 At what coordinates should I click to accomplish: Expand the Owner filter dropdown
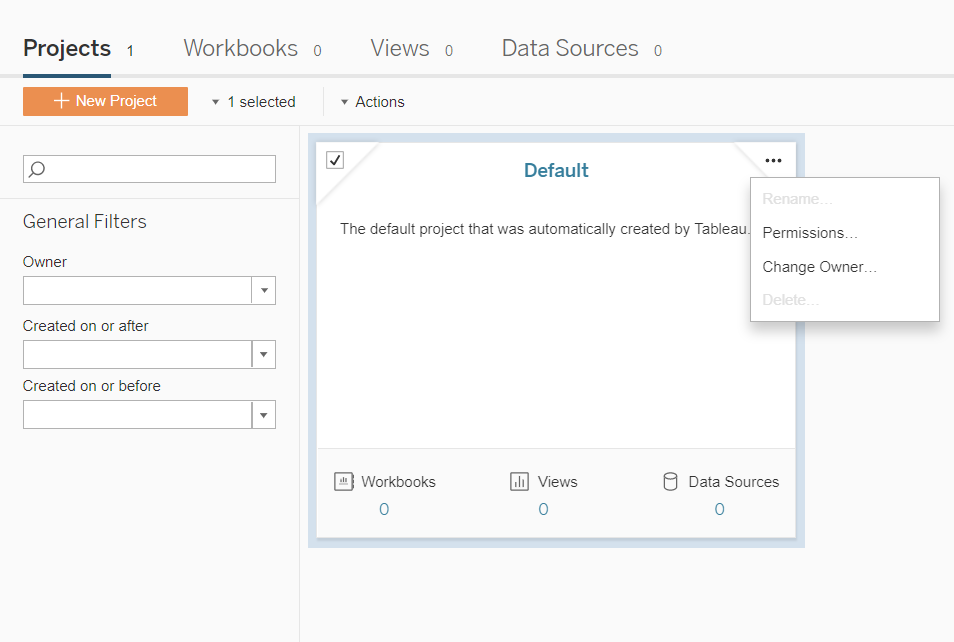264,291
